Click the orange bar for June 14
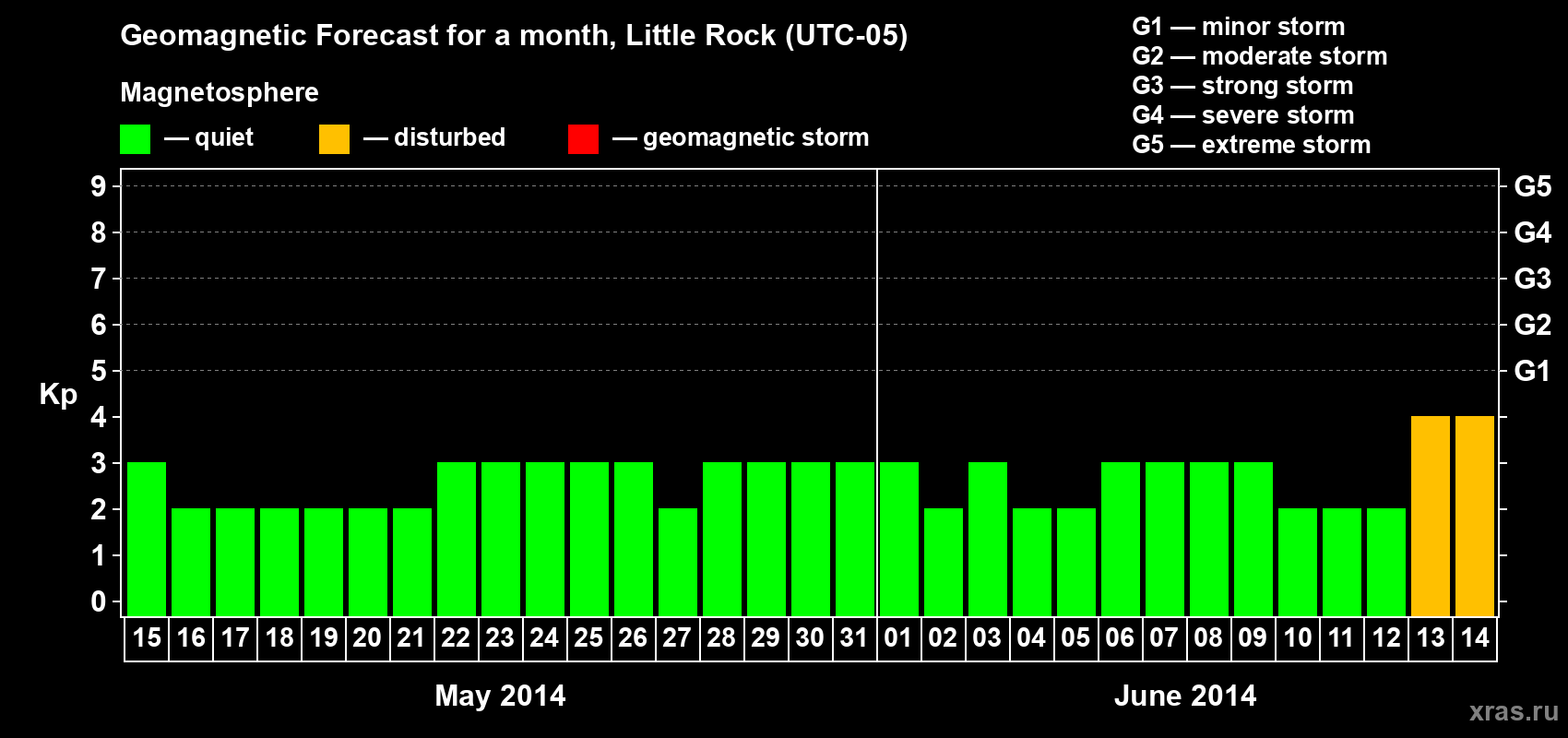The image size is (1568, 738). pyautogui.click(x=1475, y=516)
